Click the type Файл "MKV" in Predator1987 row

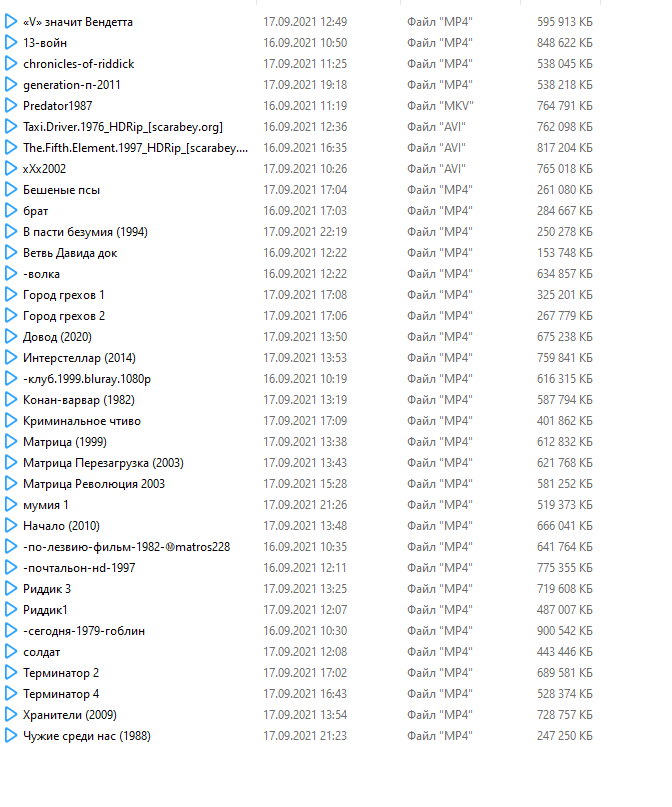[x=440, y=106]
